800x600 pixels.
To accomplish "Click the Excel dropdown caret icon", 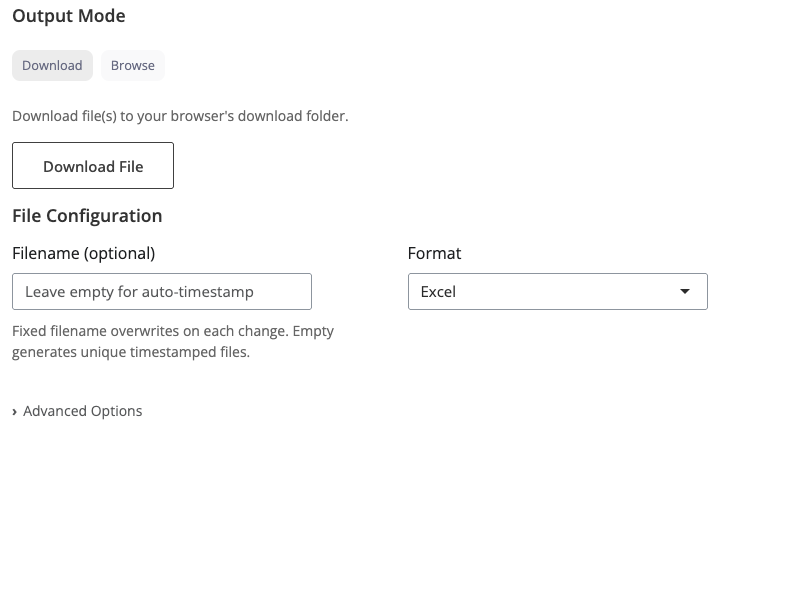I will pos(685,291).
